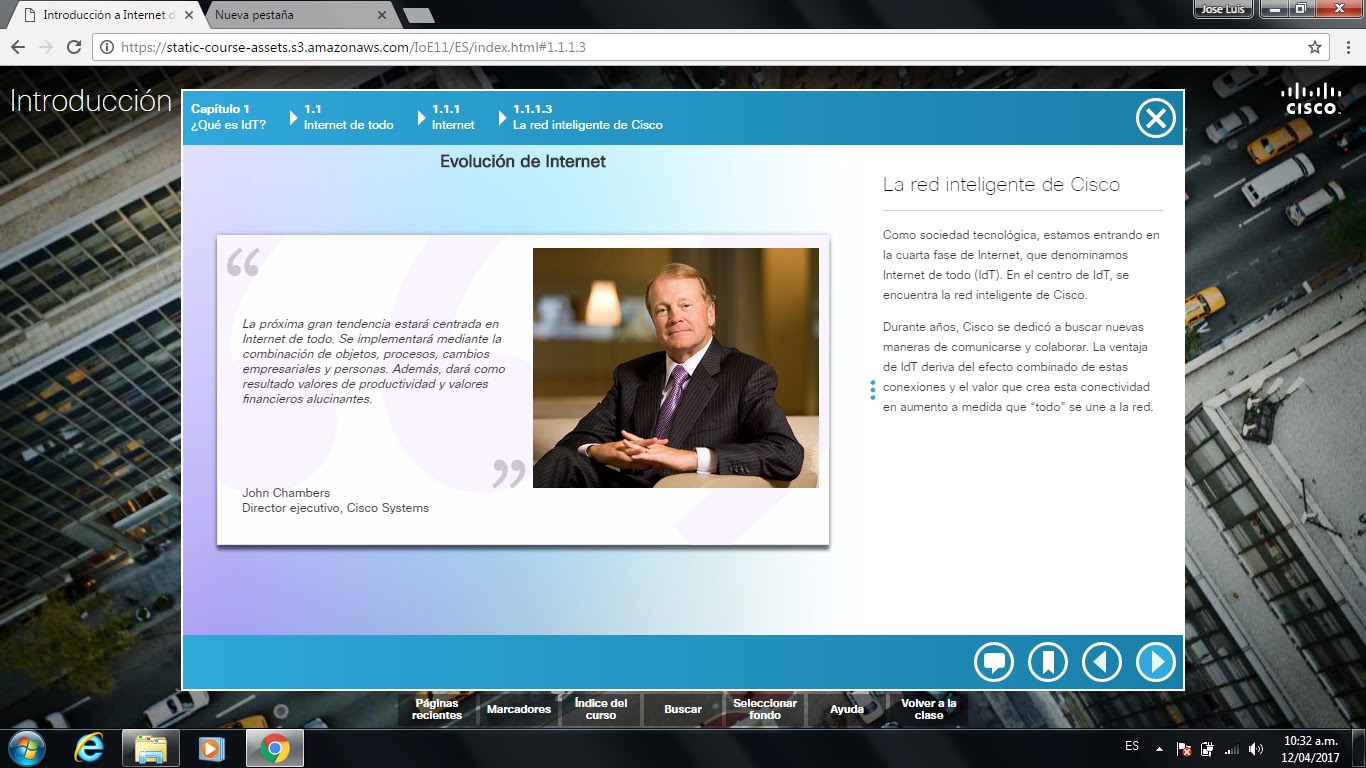Screen dimensions: 1366x768
Task: Click Jose Luis profile button
Action: 1223,9
